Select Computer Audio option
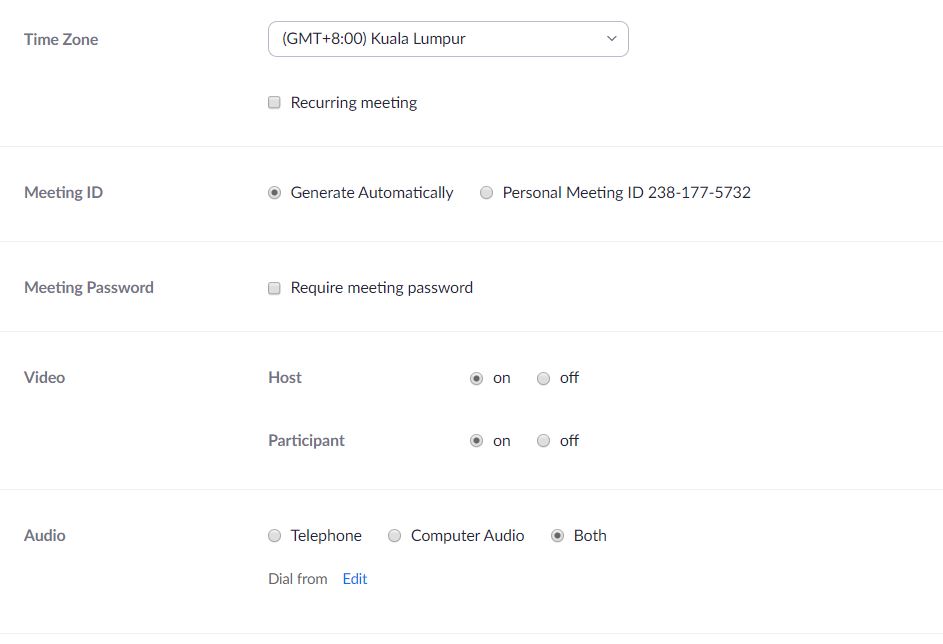 tap(395, 536)
